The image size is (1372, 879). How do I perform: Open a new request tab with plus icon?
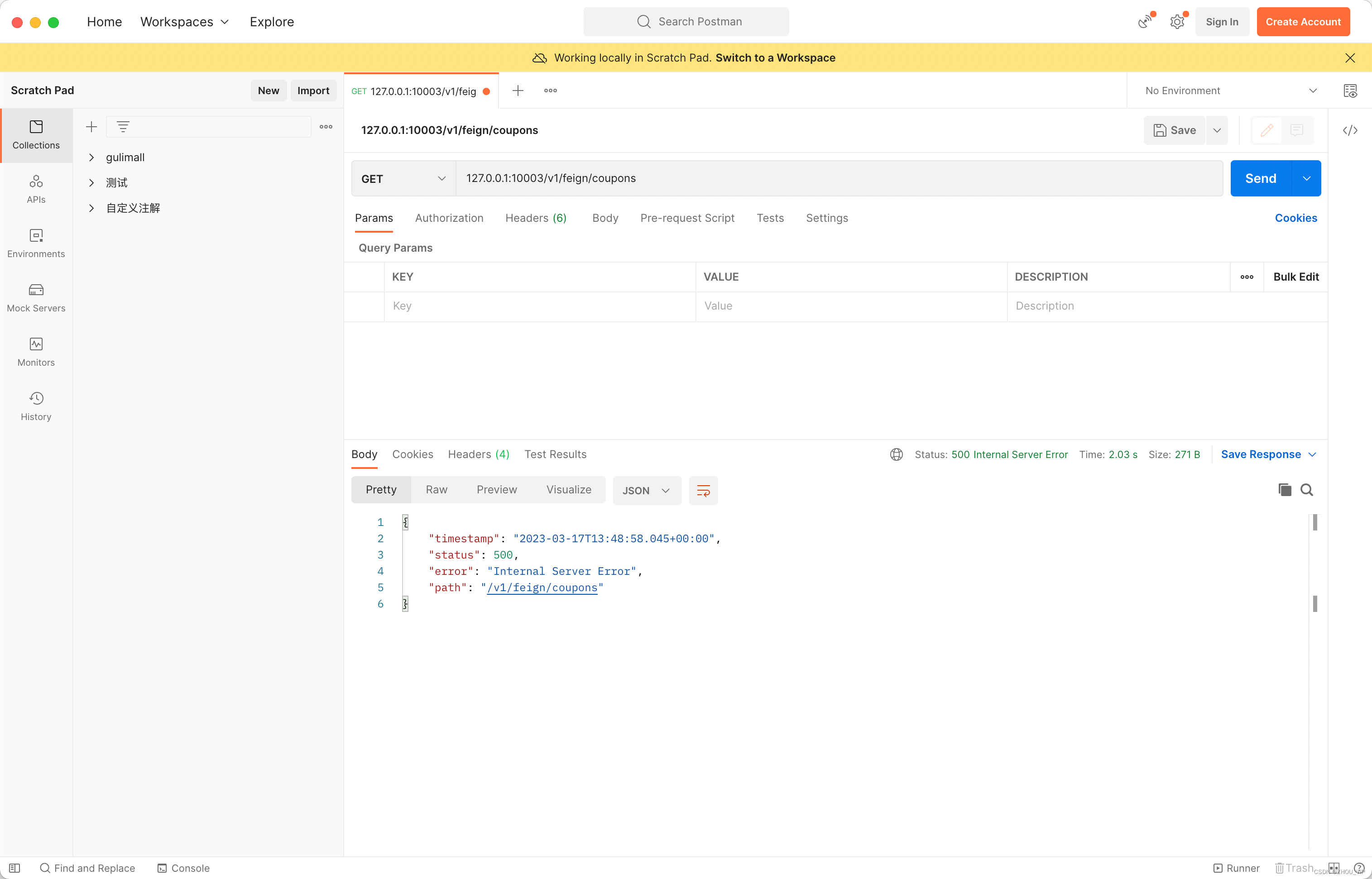click(x=518, y=90)
